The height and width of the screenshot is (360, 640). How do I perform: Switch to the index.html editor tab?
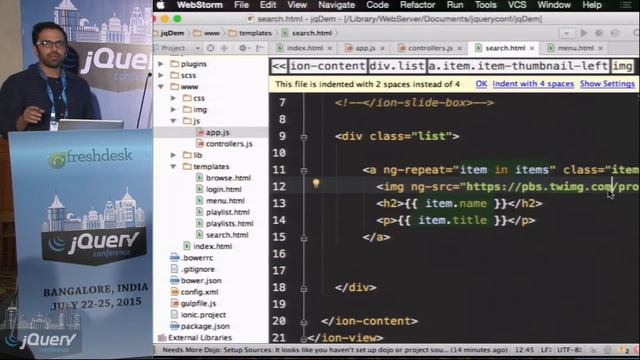[304, 48]
